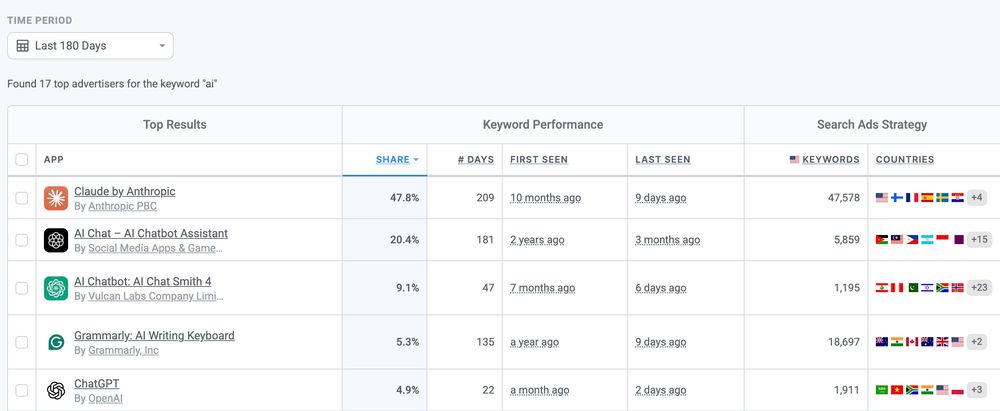
Task: Click the Sweden flag in Claude's row
Action: (x=942, y=198)
